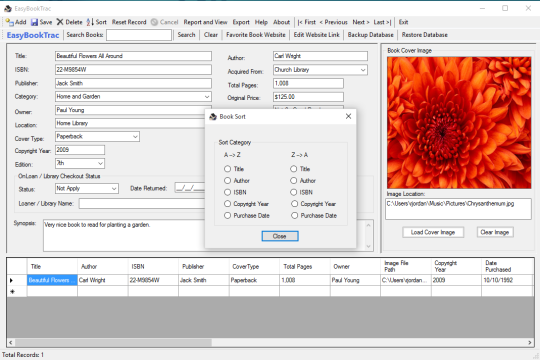
Task: Go to Previous record
Action: (x=333, y=22)
